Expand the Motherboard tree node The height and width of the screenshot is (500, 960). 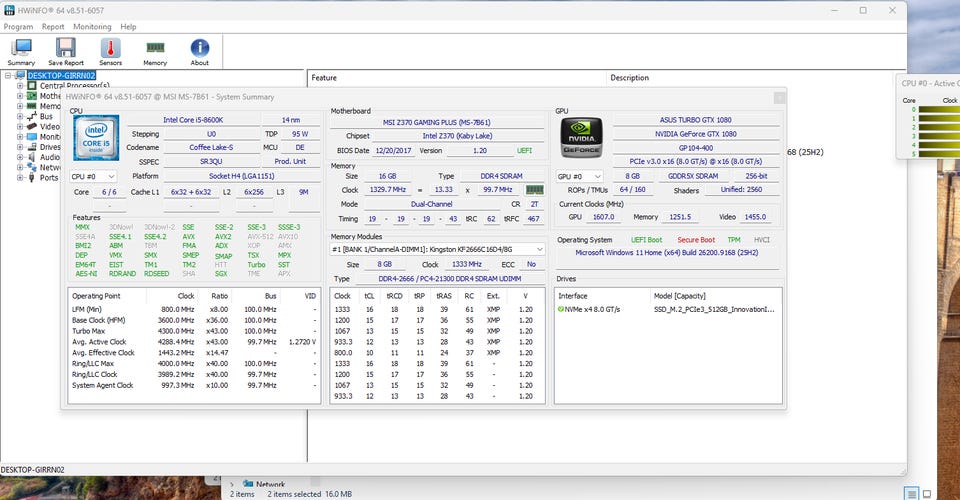[20, 96]
